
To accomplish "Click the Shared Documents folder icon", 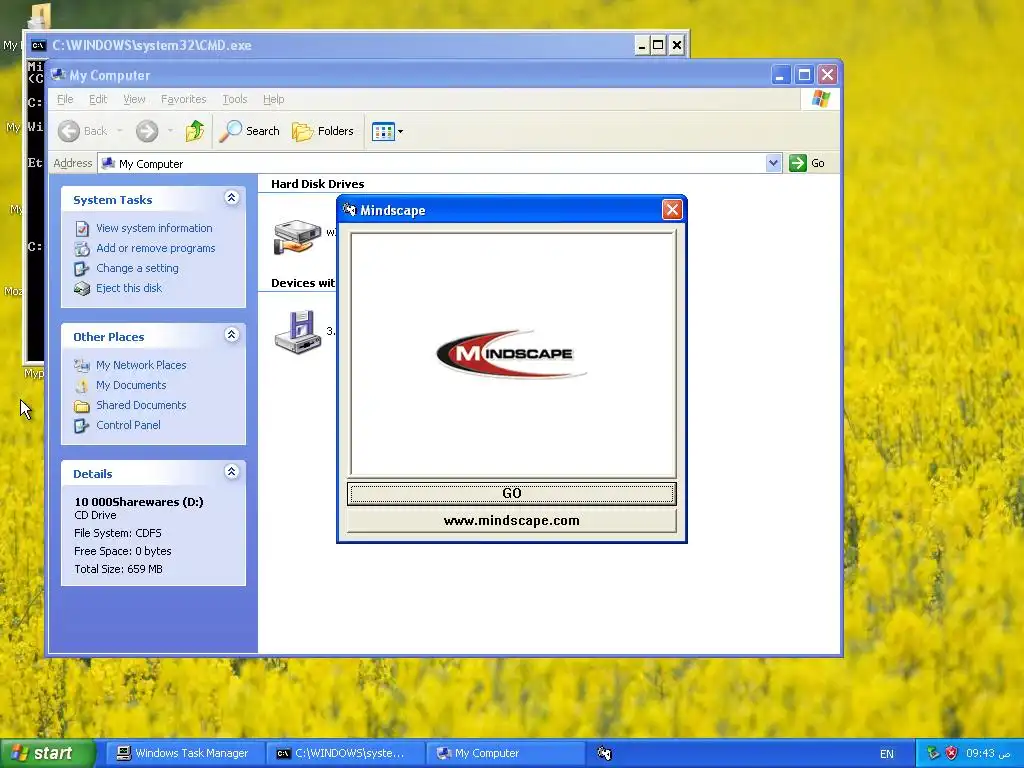I will coord(82,406).
